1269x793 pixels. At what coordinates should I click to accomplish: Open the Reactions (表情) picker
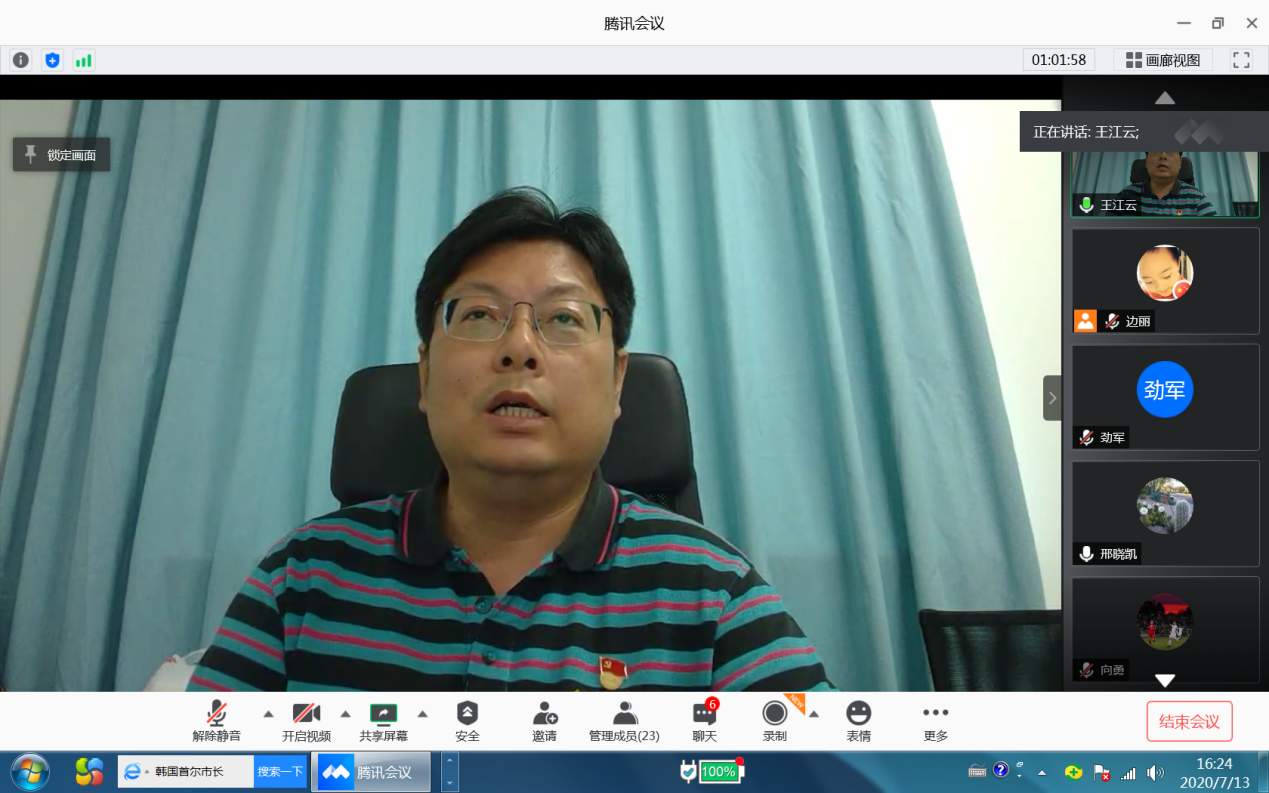pyautogui.click(x=858, y=721)
